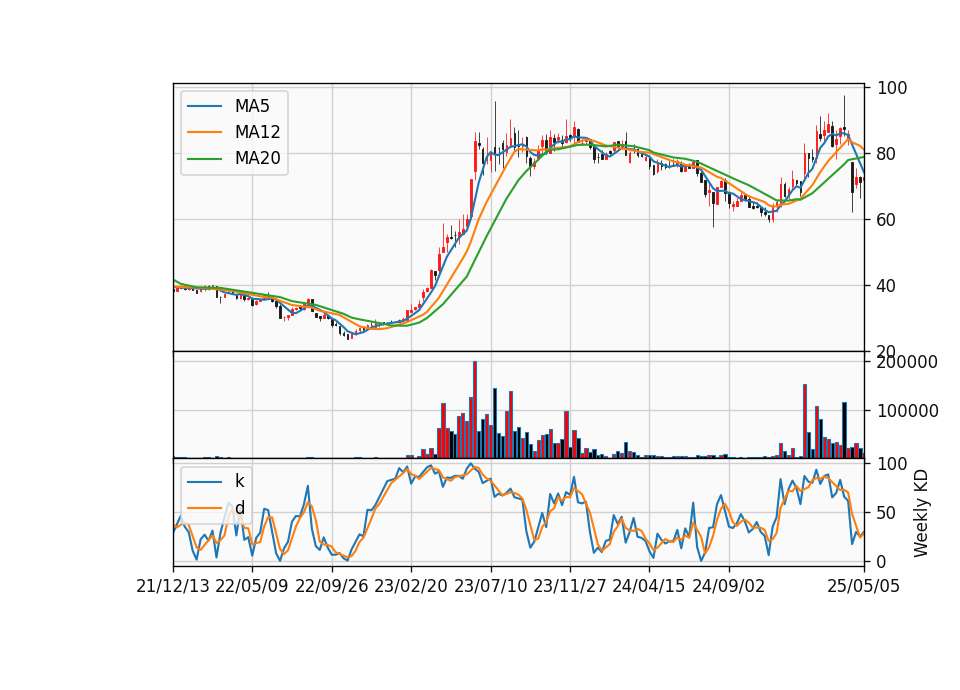Click the KD axis 0 tick label

coord(882,561)
